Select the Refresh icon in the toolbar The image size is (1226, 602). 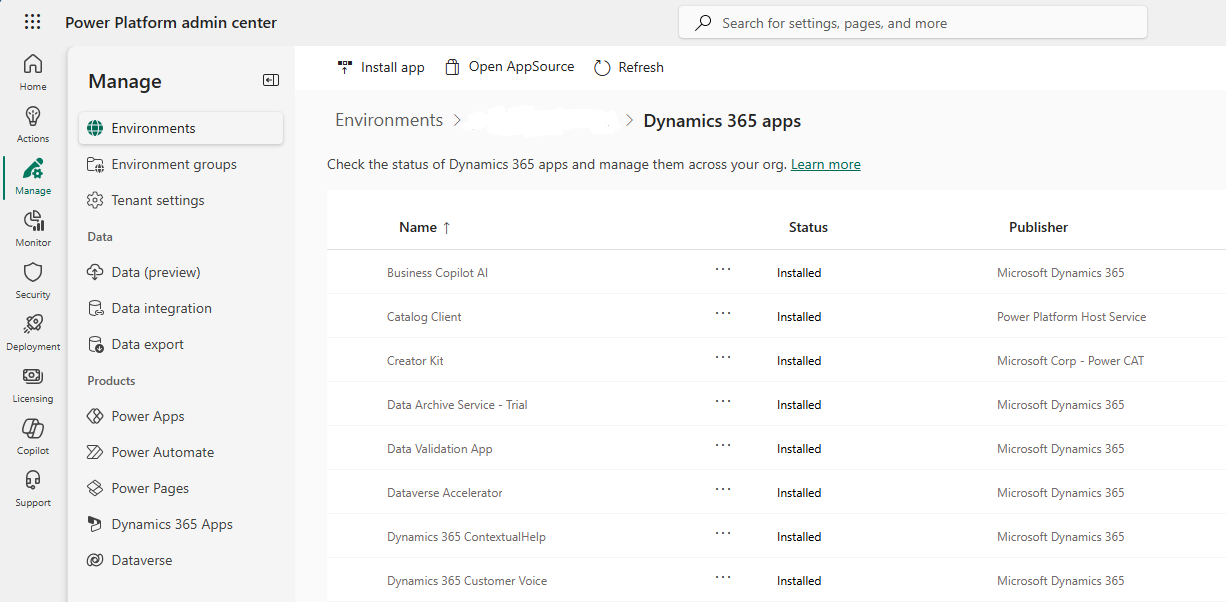coord(628,67)
